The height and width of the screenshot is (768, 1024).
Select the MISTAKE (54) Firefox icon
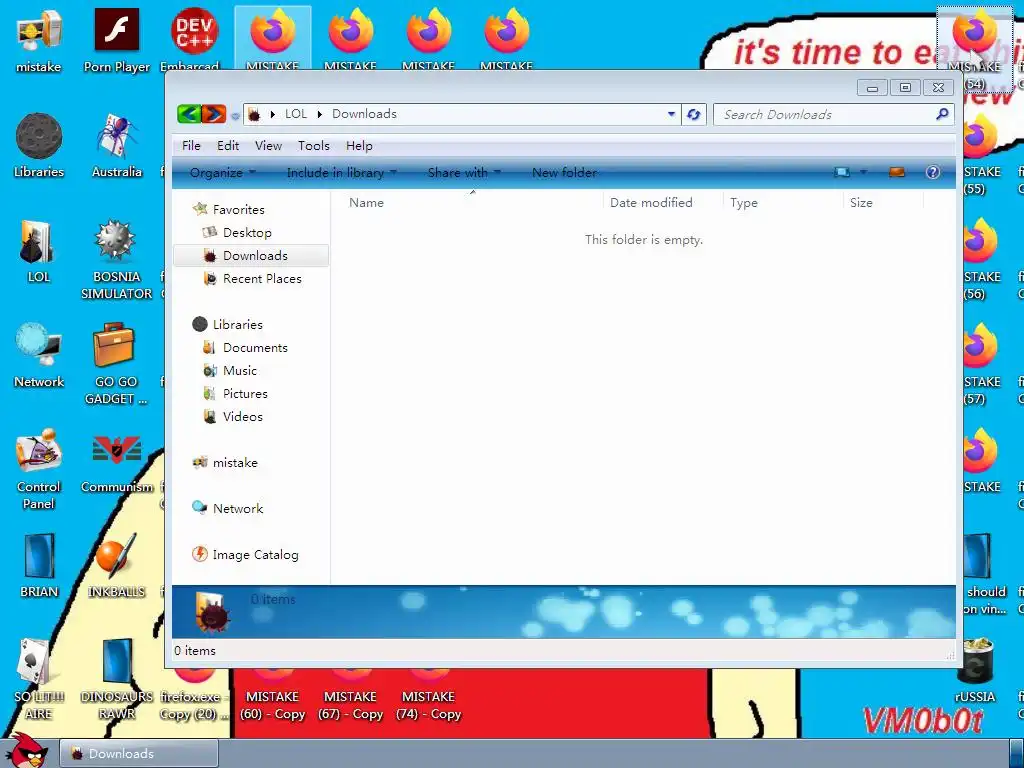974,50
